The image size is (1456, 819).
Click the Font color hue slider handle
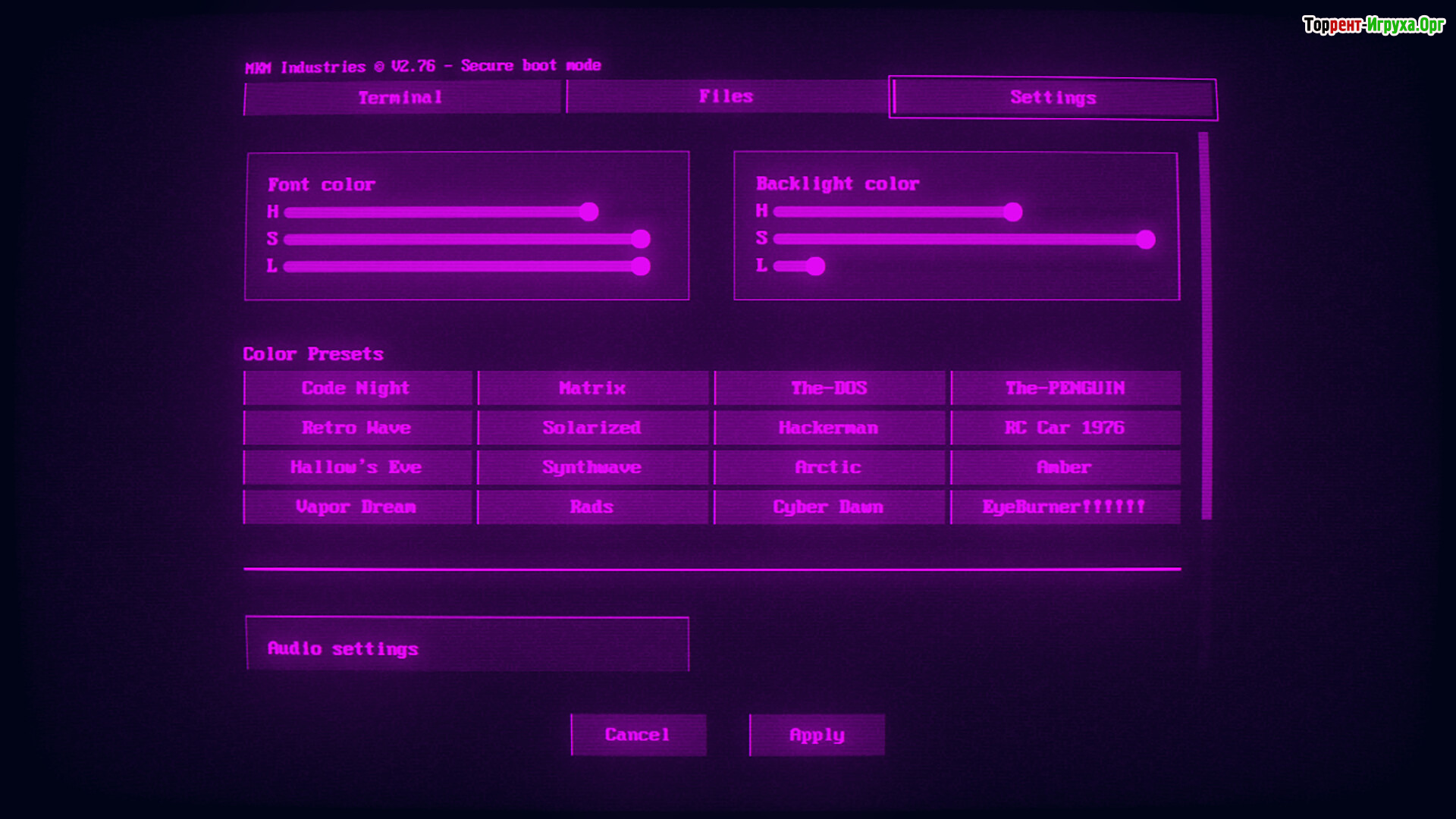pyautogui.click(x=589, y=212)
